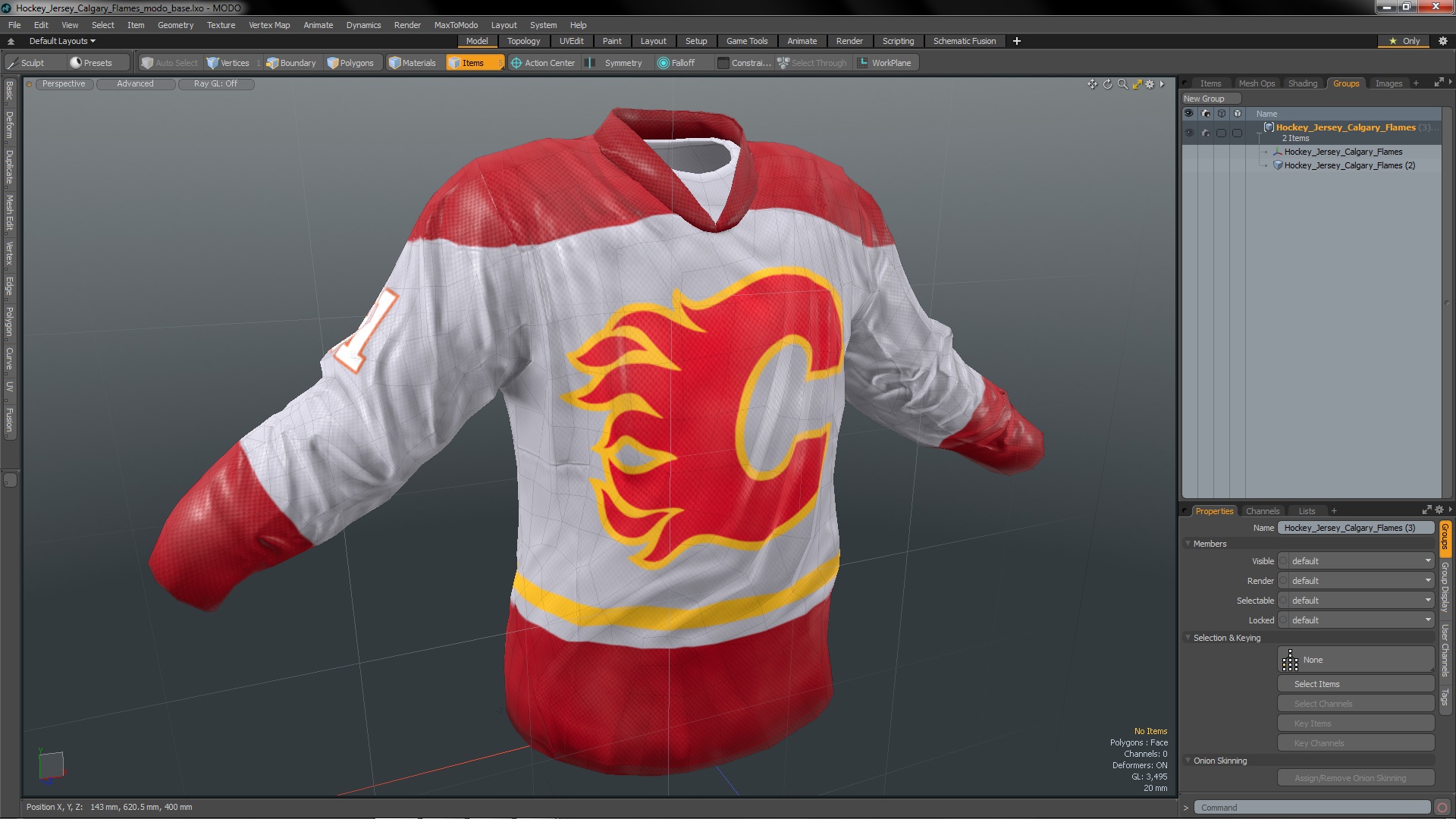Click the New Group button
The height and width of the screenshot is (819, 1456).
1211,99
